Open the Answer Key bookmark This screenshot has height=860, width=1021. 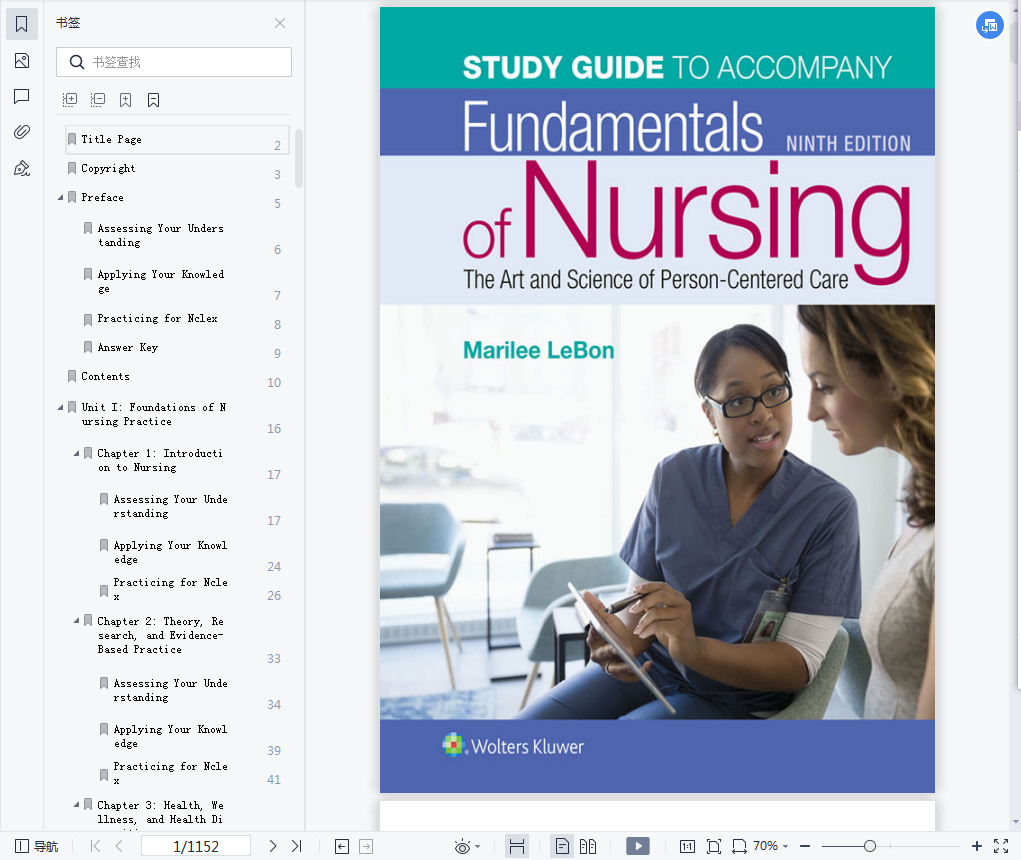coord(128,348)
